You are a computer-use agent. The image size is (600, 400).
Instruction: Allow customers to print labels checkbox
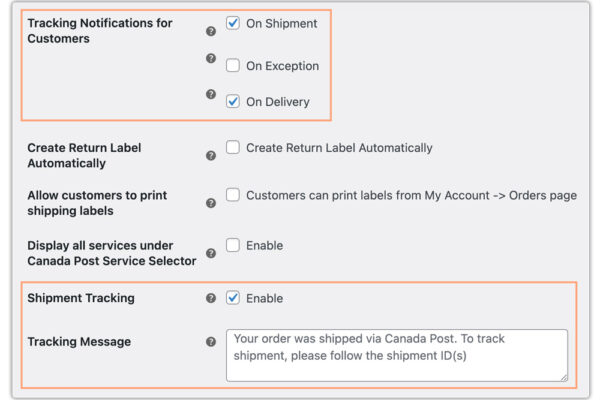point(233,195)
